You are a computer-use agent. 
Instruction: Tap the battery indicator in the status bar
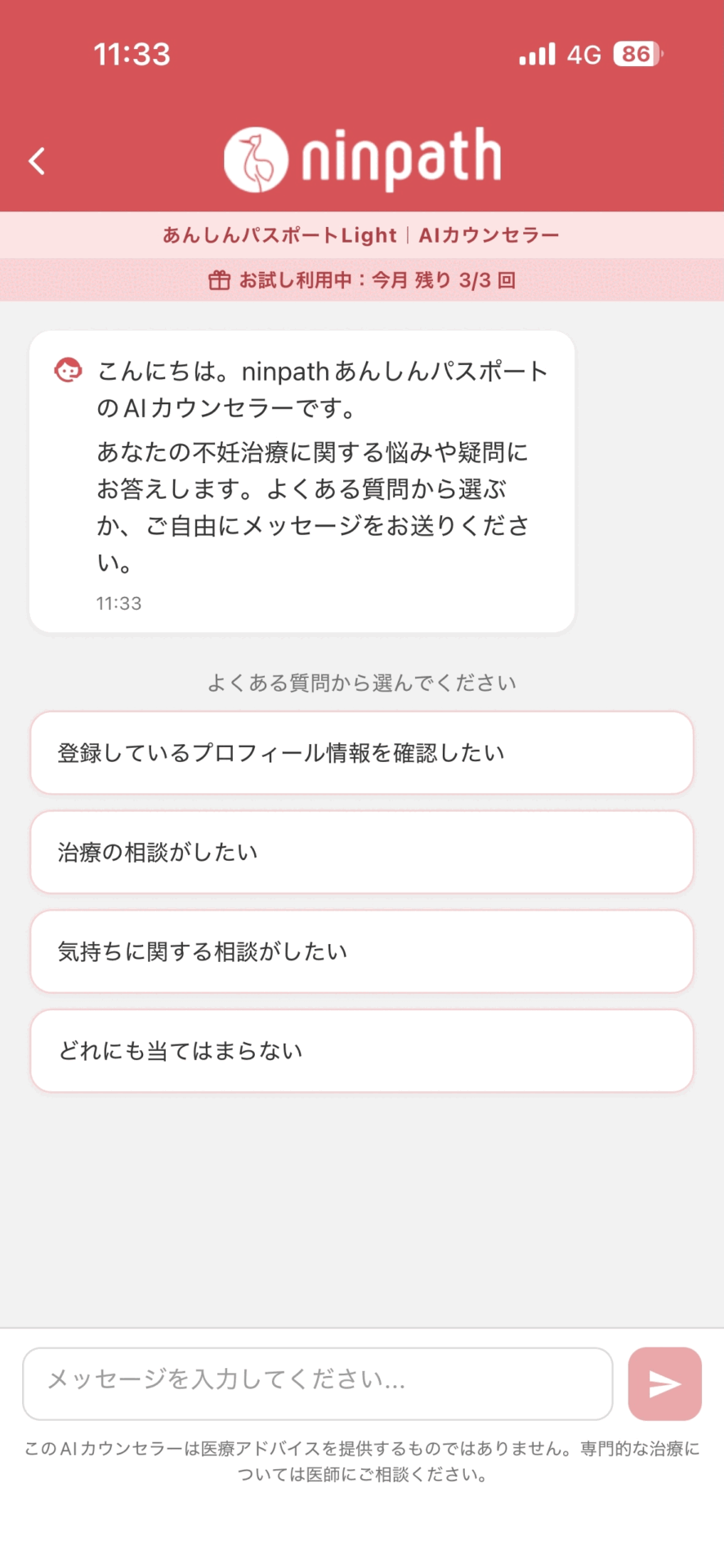point(637,54)
